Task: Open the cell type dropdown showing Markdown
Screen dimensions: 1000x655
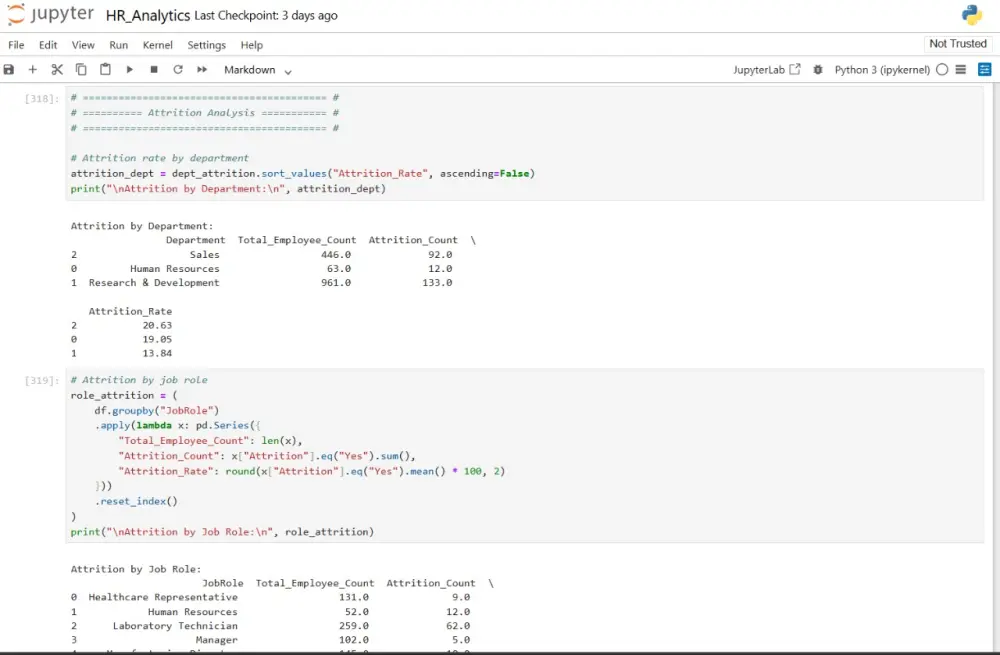Action: 253,70
